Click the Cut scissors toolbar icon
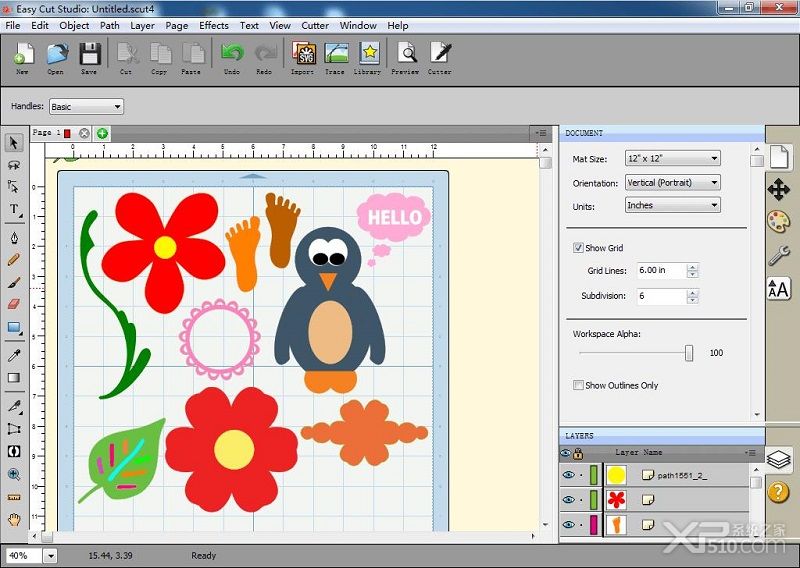Screen dimensions: 800x568 pyautogui.click(x=127, y=58)
